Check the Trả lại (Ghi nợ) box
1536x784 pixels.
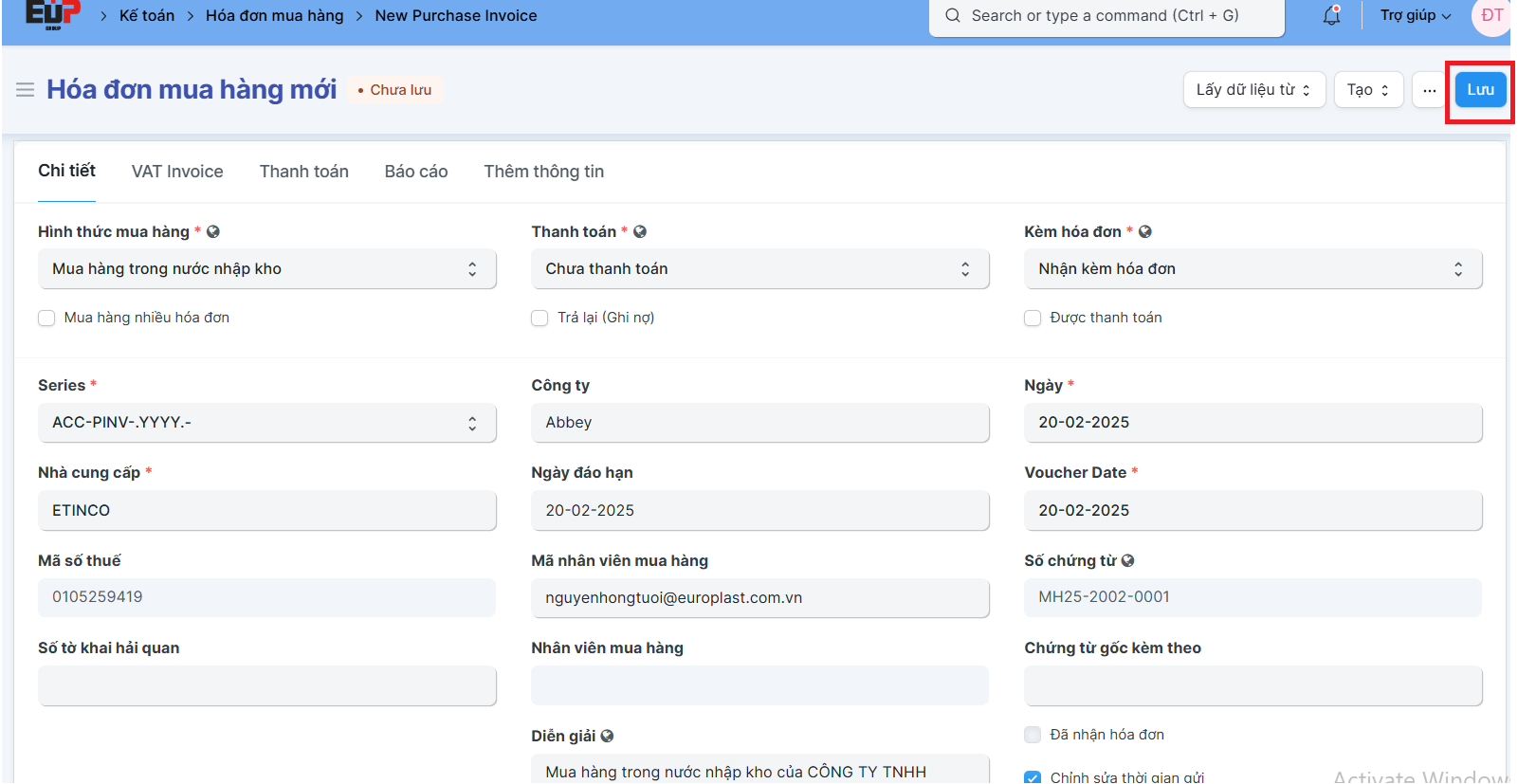539,318
